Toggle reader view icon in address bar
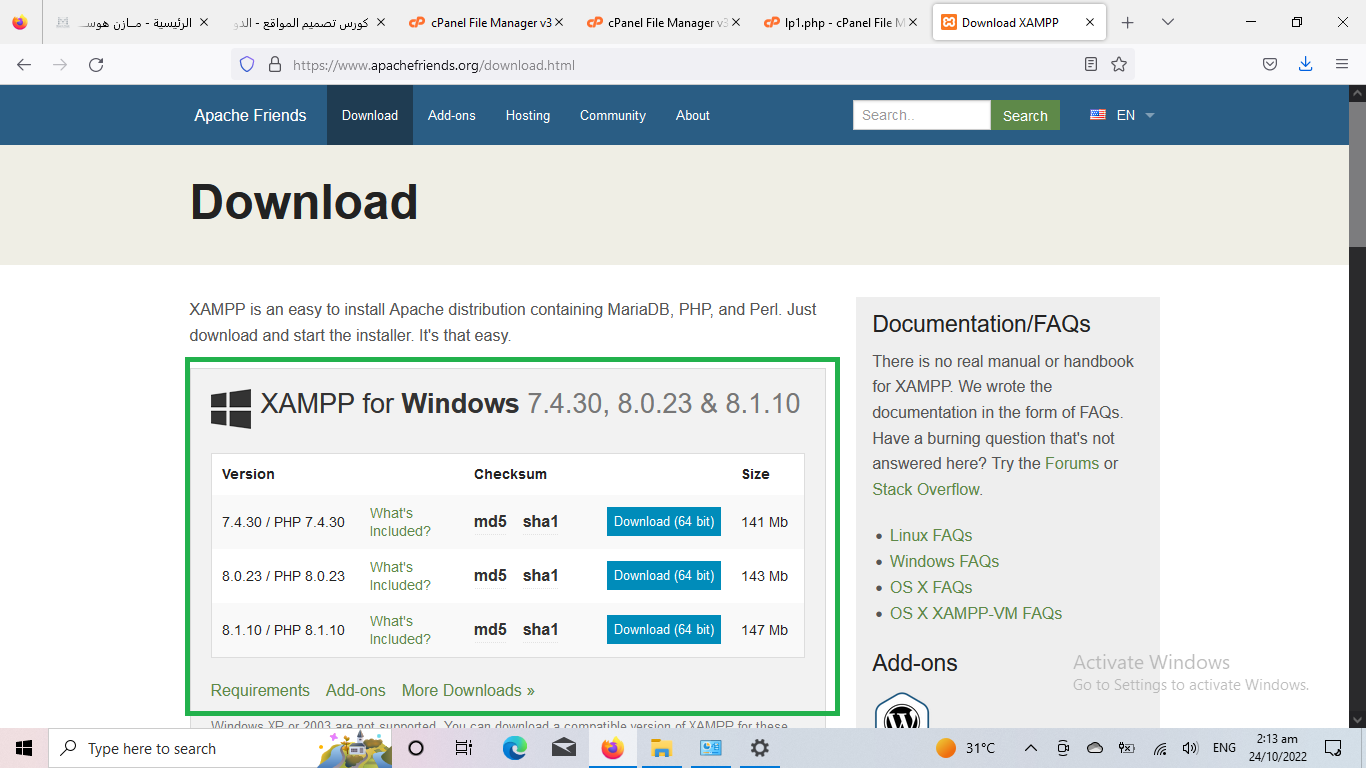 1091,65
